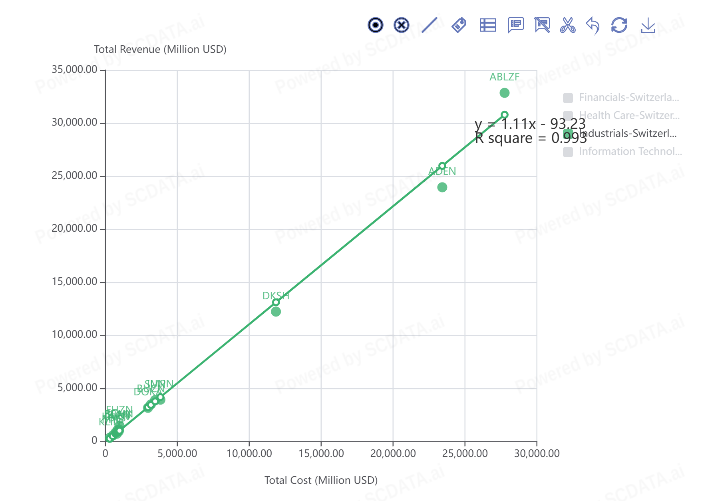Select the diagonal line tool
Image resolution: width=702 pixels, height=501 pixels.
coord(430,25)
